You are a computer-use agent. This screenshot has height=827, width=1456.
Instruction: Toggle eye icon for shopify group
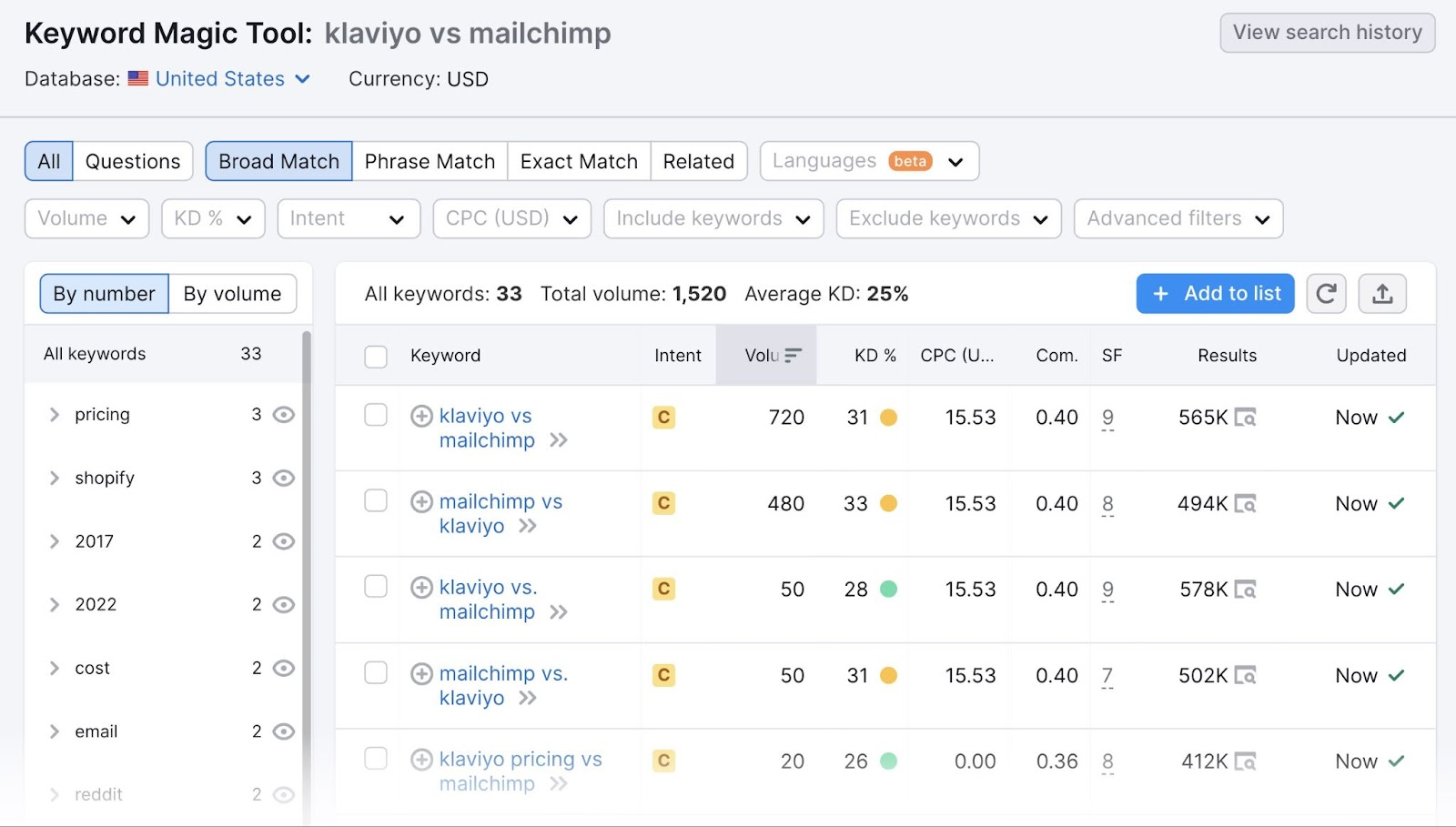pos(284,479)
